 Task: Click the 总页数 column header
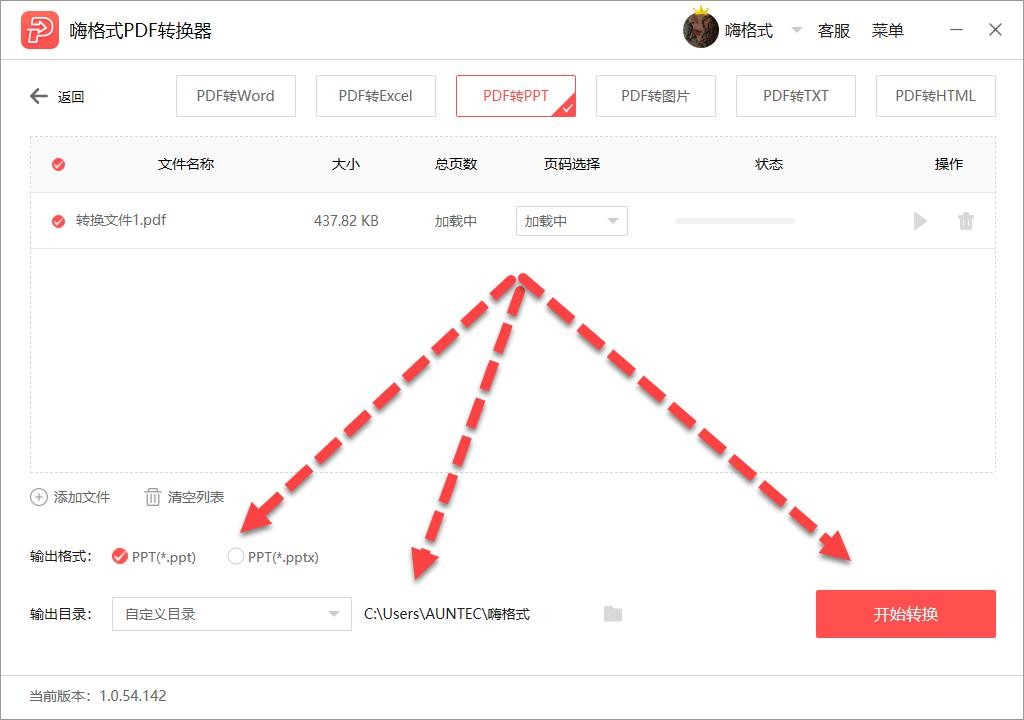point(456,164)
